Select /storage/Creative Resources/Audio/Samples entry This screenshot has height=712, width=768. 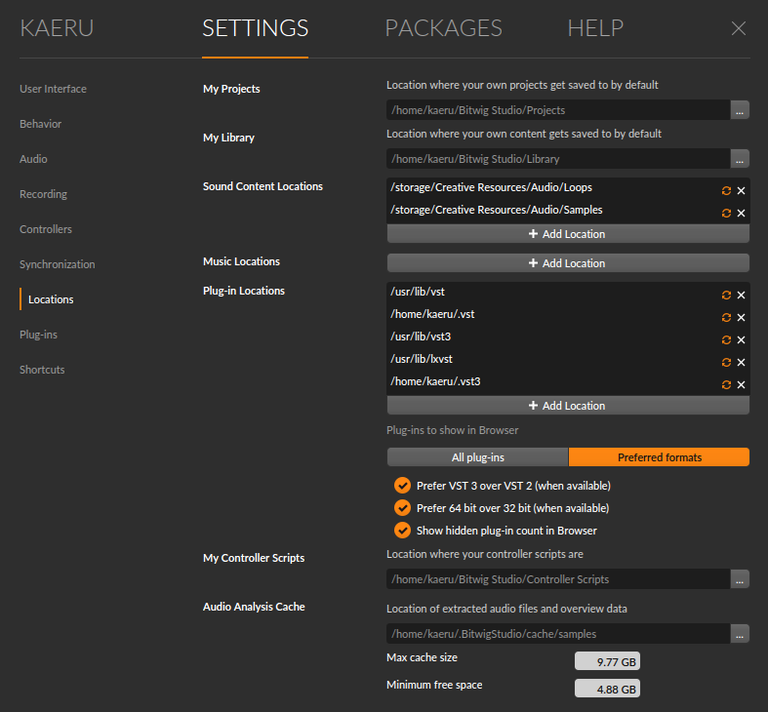[497, 210]
